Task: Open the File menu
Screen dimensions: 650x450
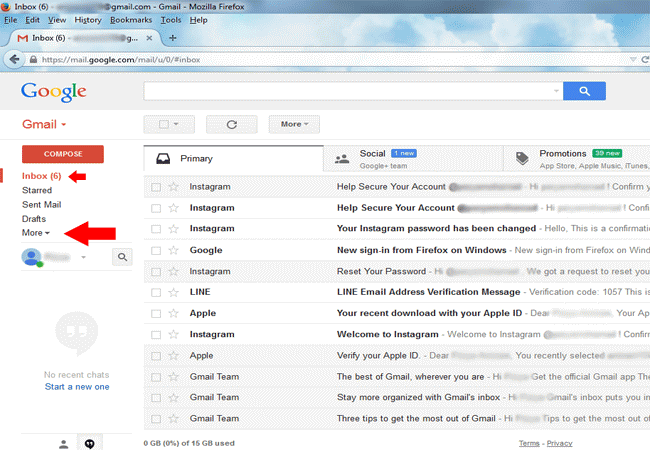Action: 10,20
